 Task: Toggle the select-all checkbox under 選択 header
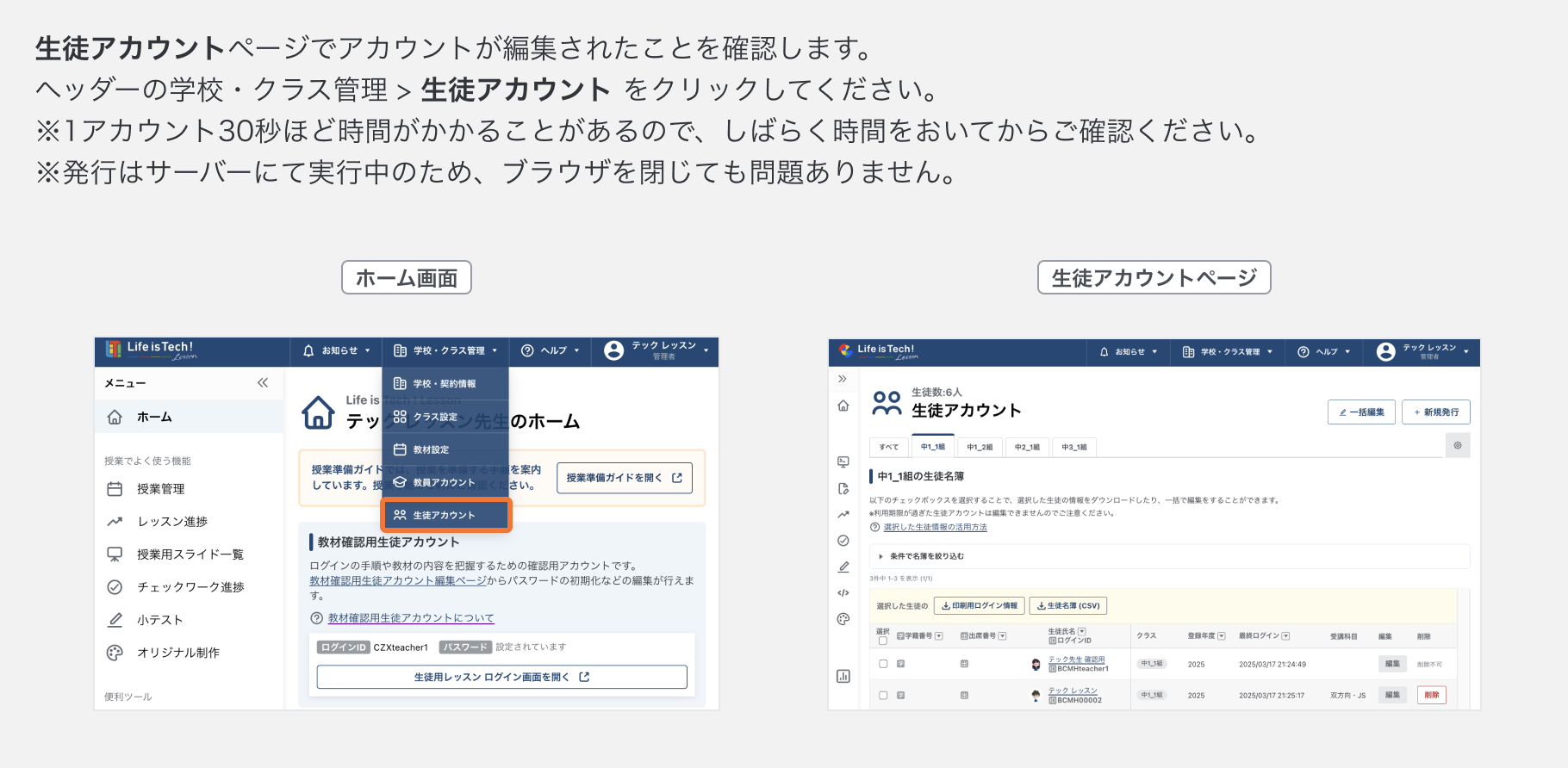pyautogui.click(x=882, y=641)
